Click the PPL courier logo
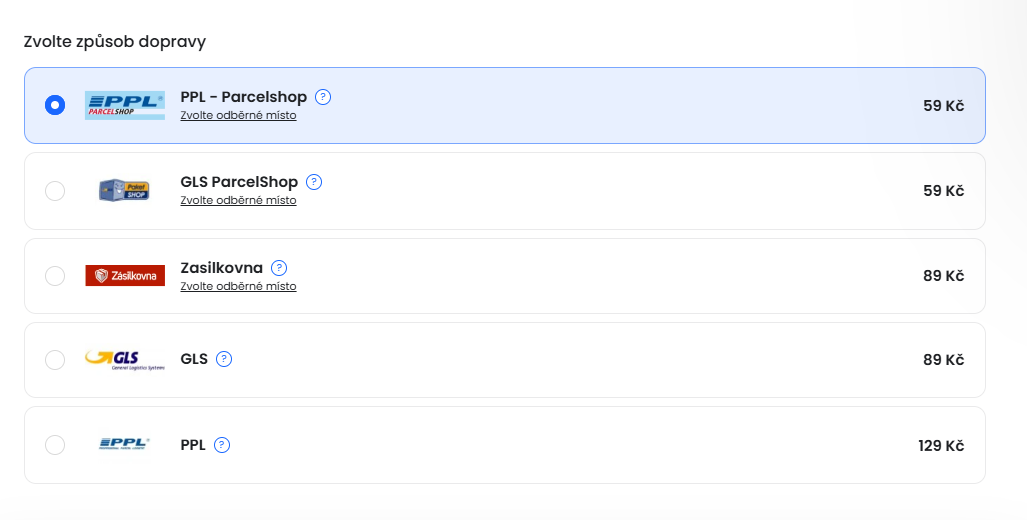 pyautogui.click(x=125, y=444)
